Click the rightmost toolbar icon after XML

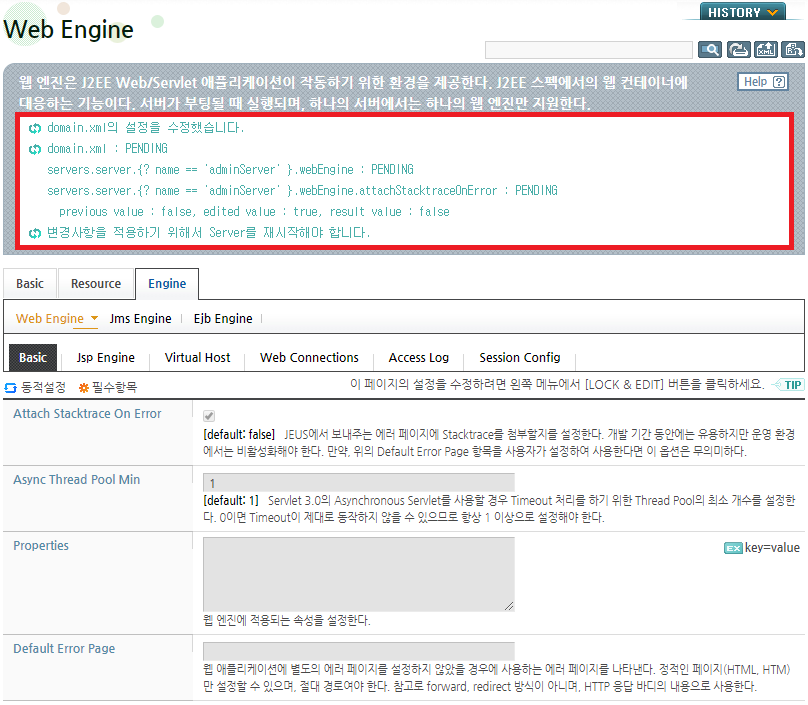pyautogui.click(x=793, y=50)
